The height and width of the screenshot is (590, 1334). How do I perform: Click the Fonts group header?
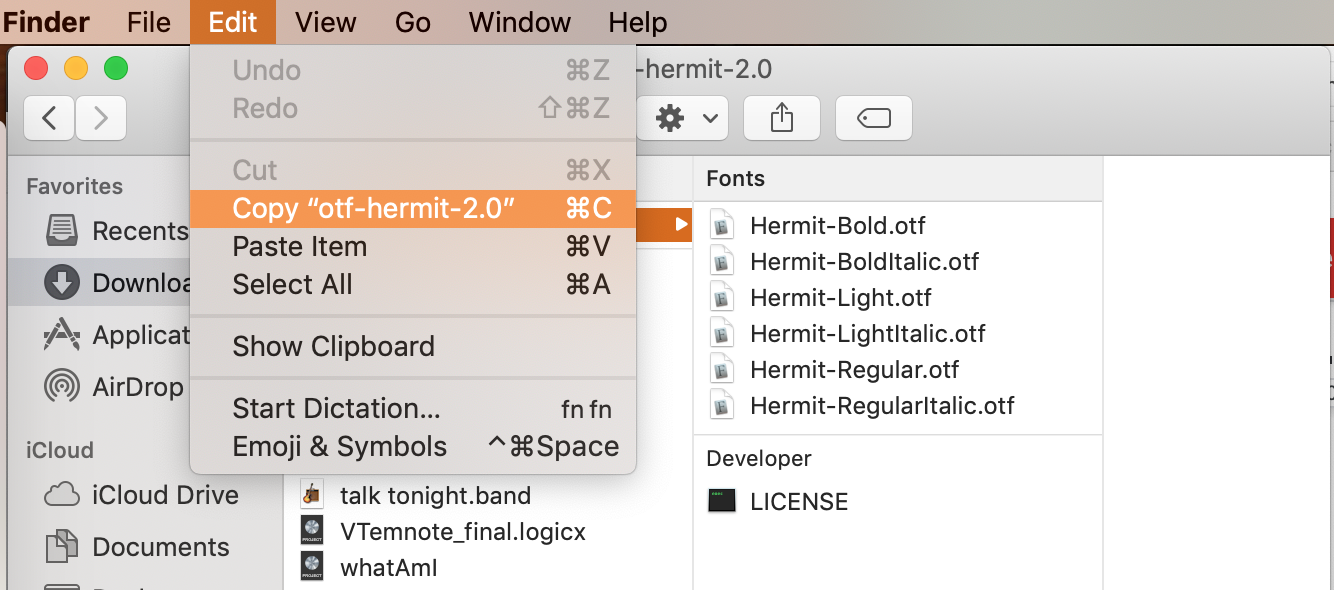(735, 178)
